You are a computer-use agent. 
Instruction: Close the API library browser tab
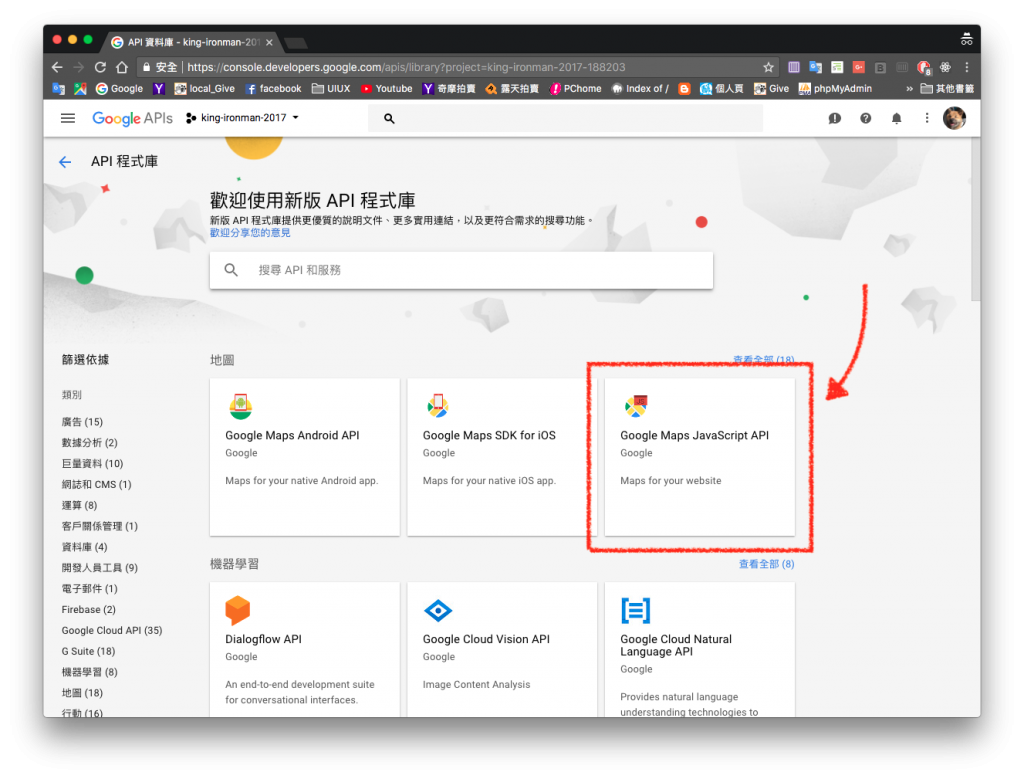coord(269,42)
